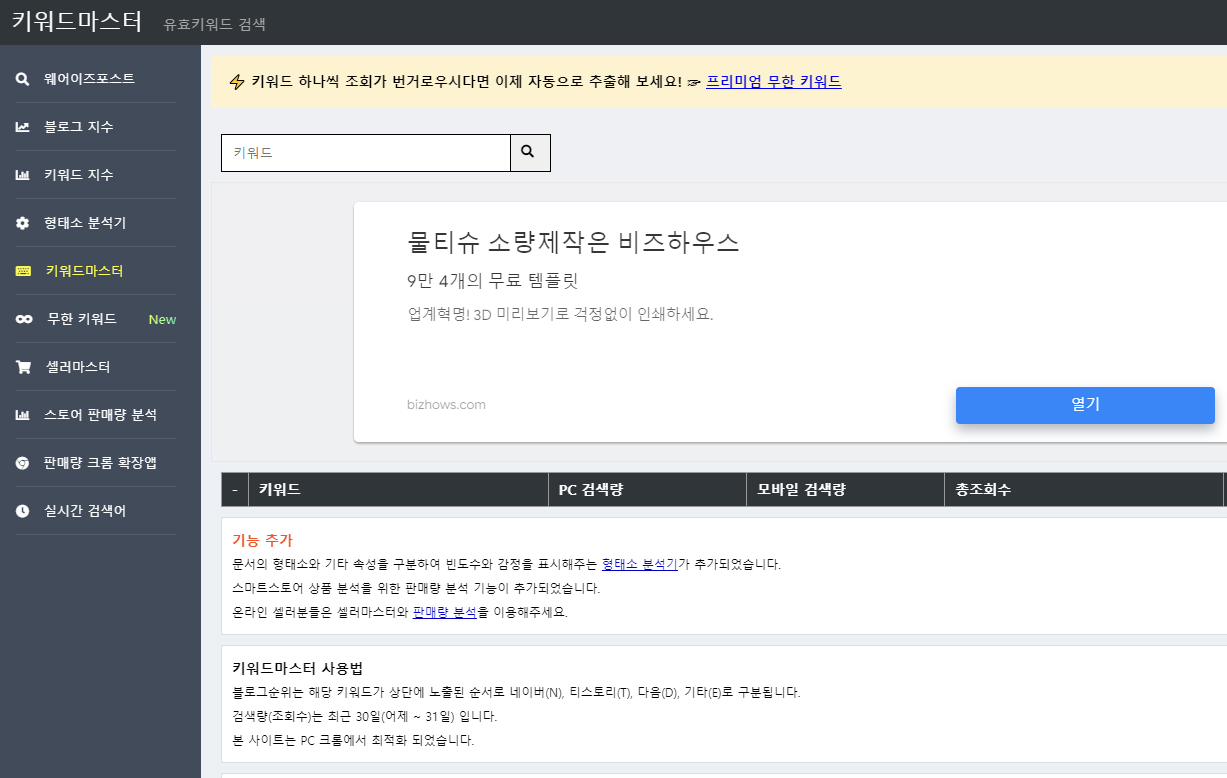Click the bar chart icon beside 스토어 판매량 분석
1227x778 pixels.
(22, 415)
